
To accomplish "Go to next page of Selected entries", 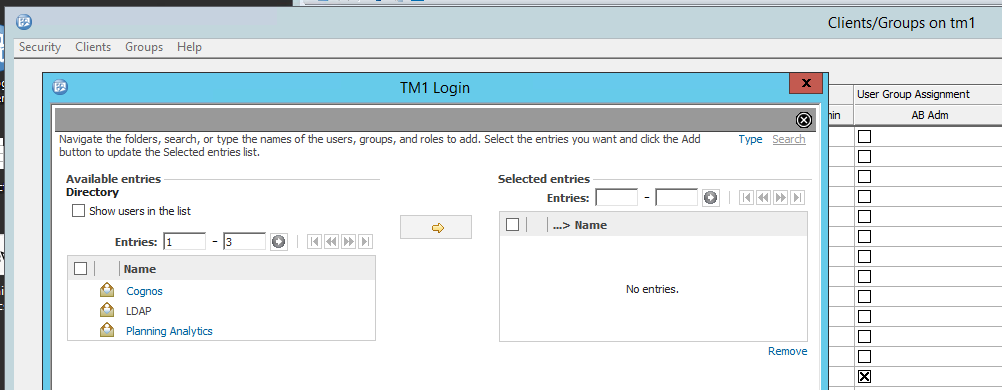I will [x=780, y=198].
